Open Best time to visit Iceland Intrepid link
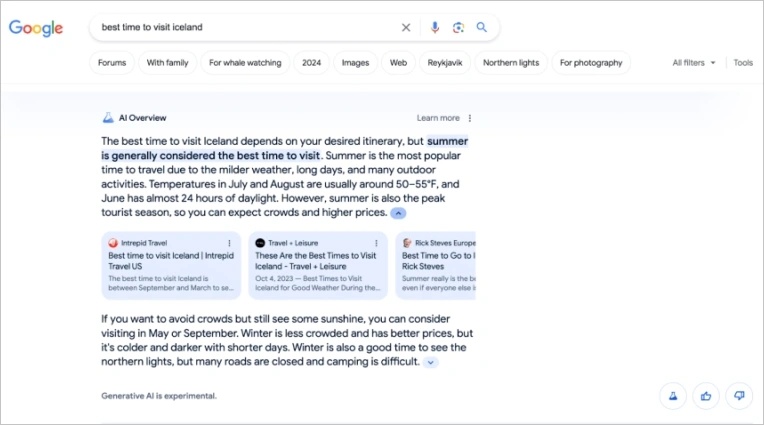Image resolution: width=764 pixels, height=425 pixels. [171, 261]
